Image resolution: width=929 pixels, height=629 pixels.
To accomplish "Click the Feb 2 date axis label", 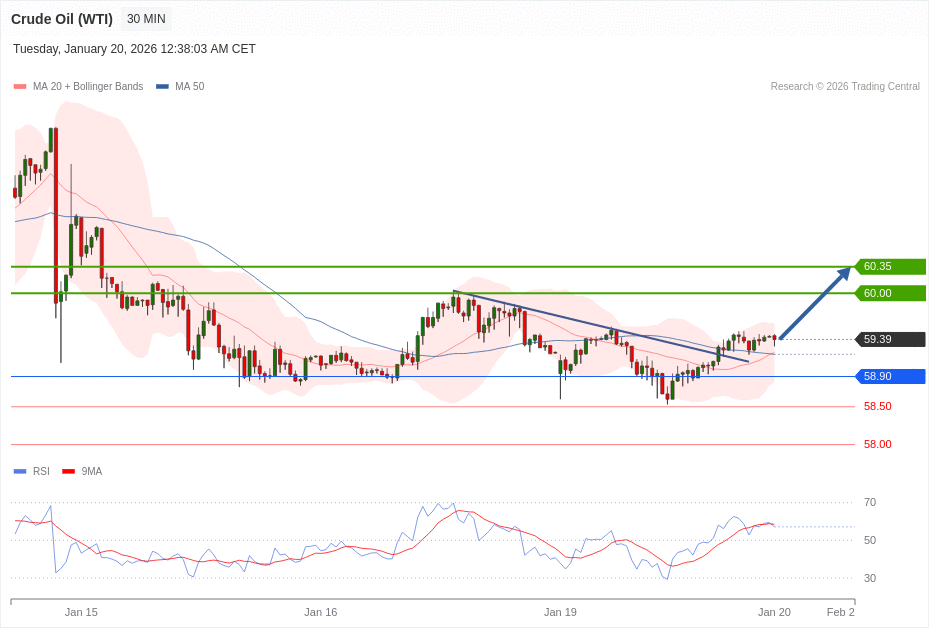I will (840, 612).
